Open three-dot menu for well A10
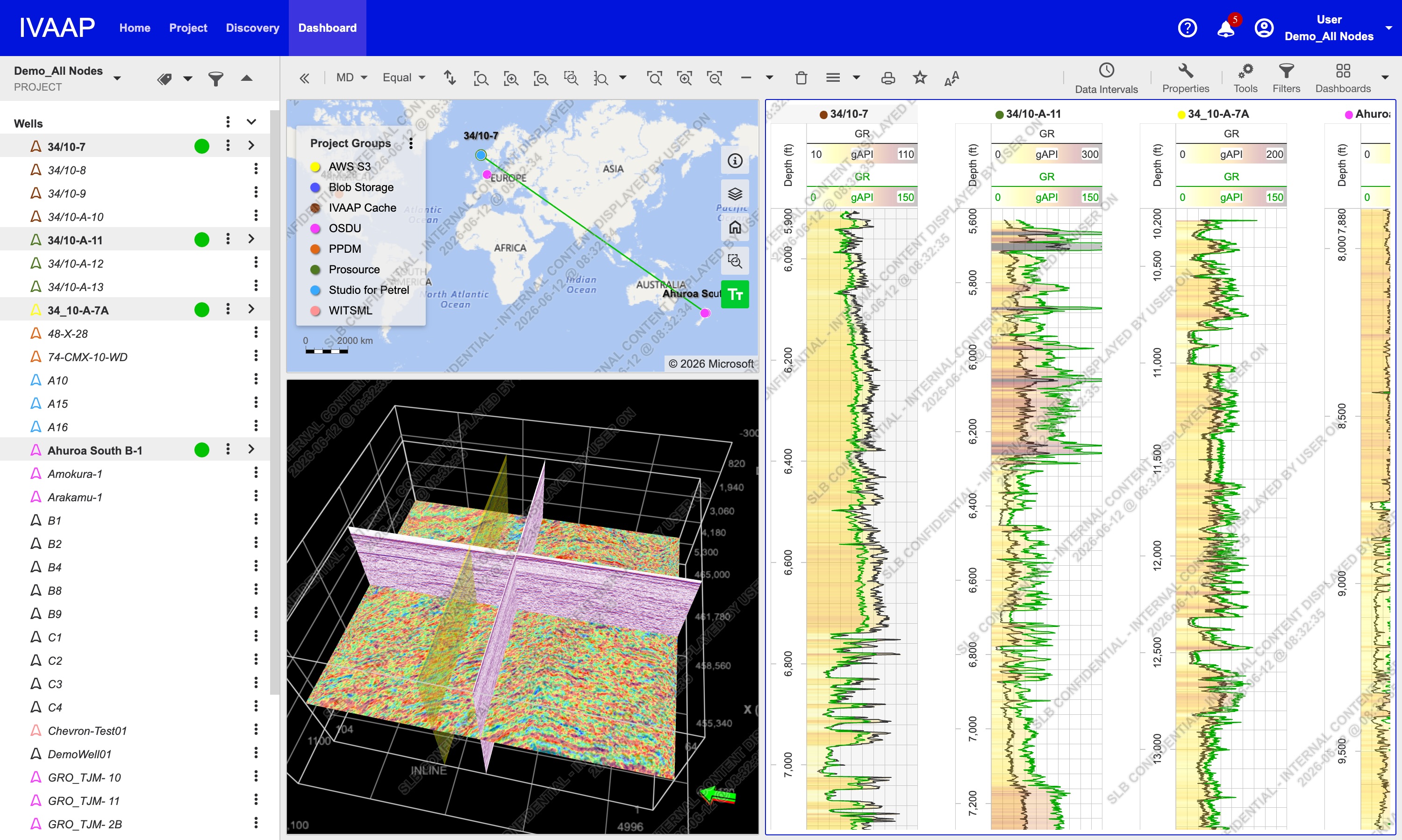Image resolution: width=1402 pixels, height=840 pixels. tap(256, 380)
